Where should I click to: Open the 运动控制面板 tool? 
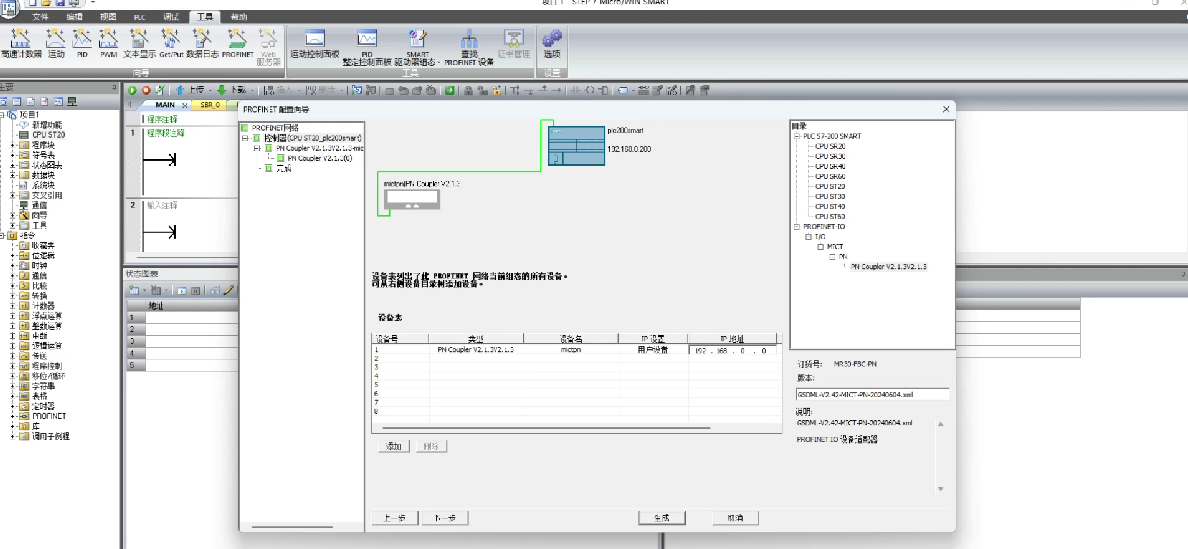(x=315, y=44)
